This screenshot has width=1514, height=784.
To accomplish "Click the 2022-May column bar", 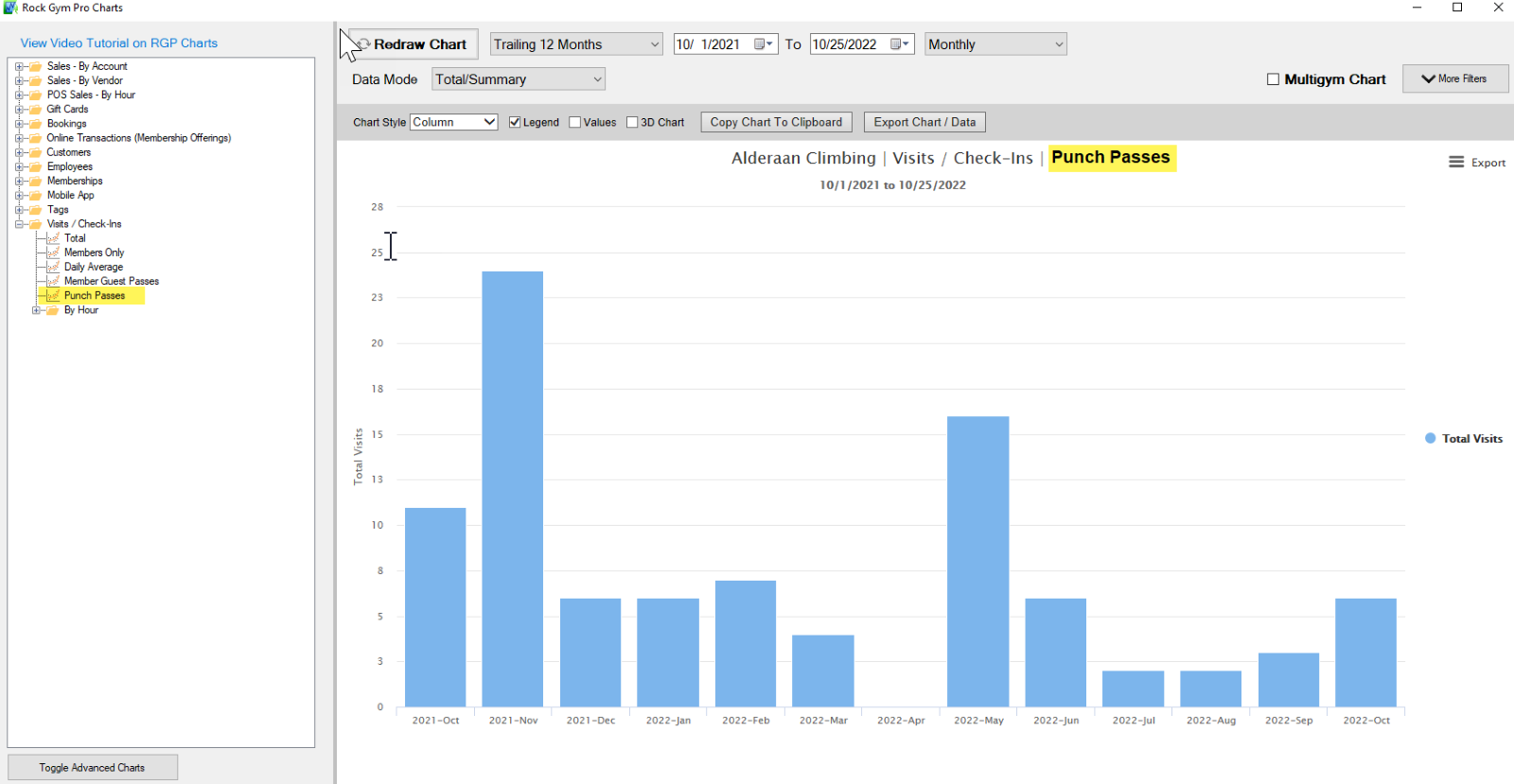I will pyautogui.click(x=977, y=562).
